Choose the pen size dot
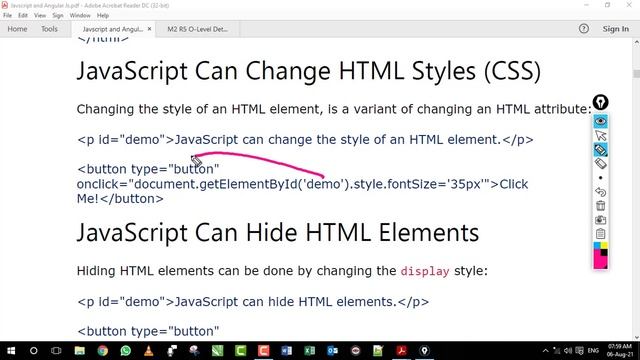 tap(600, 178)
